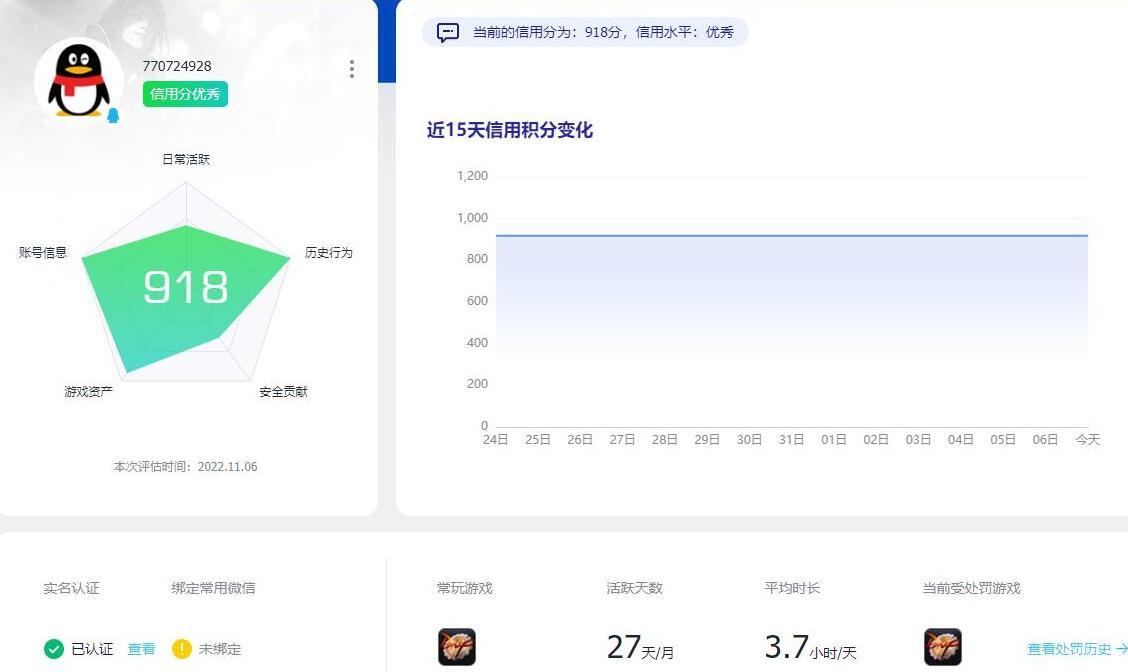Click the small blue QQ badge on avatar
This screenshot has height=672, width=1128.
point(113,115)
